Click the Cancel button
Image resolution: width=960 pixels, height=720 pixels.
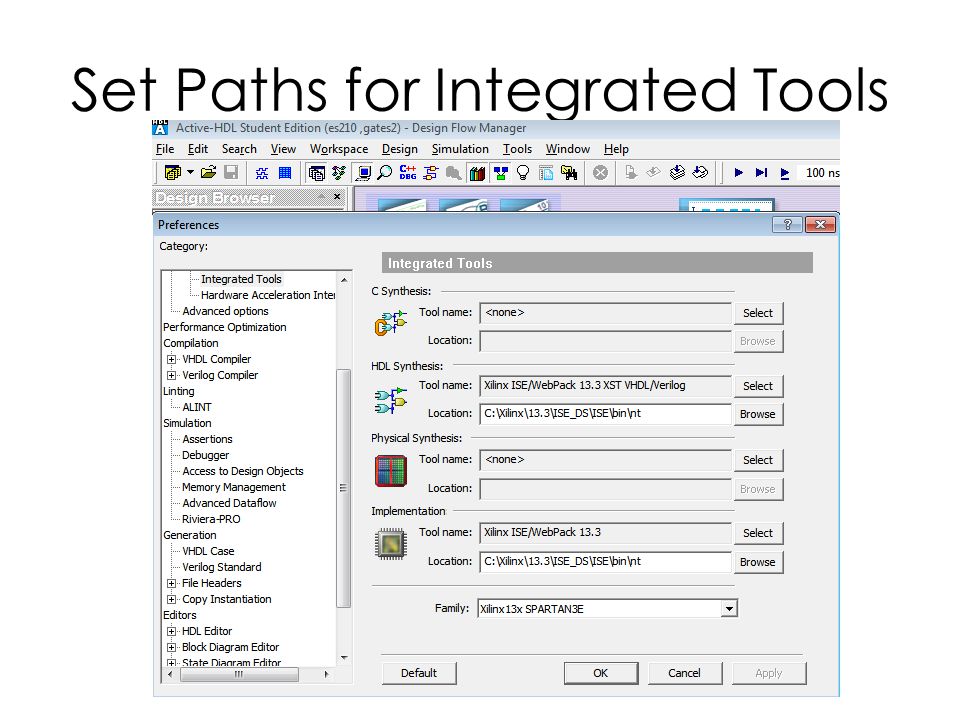[684, 673]
